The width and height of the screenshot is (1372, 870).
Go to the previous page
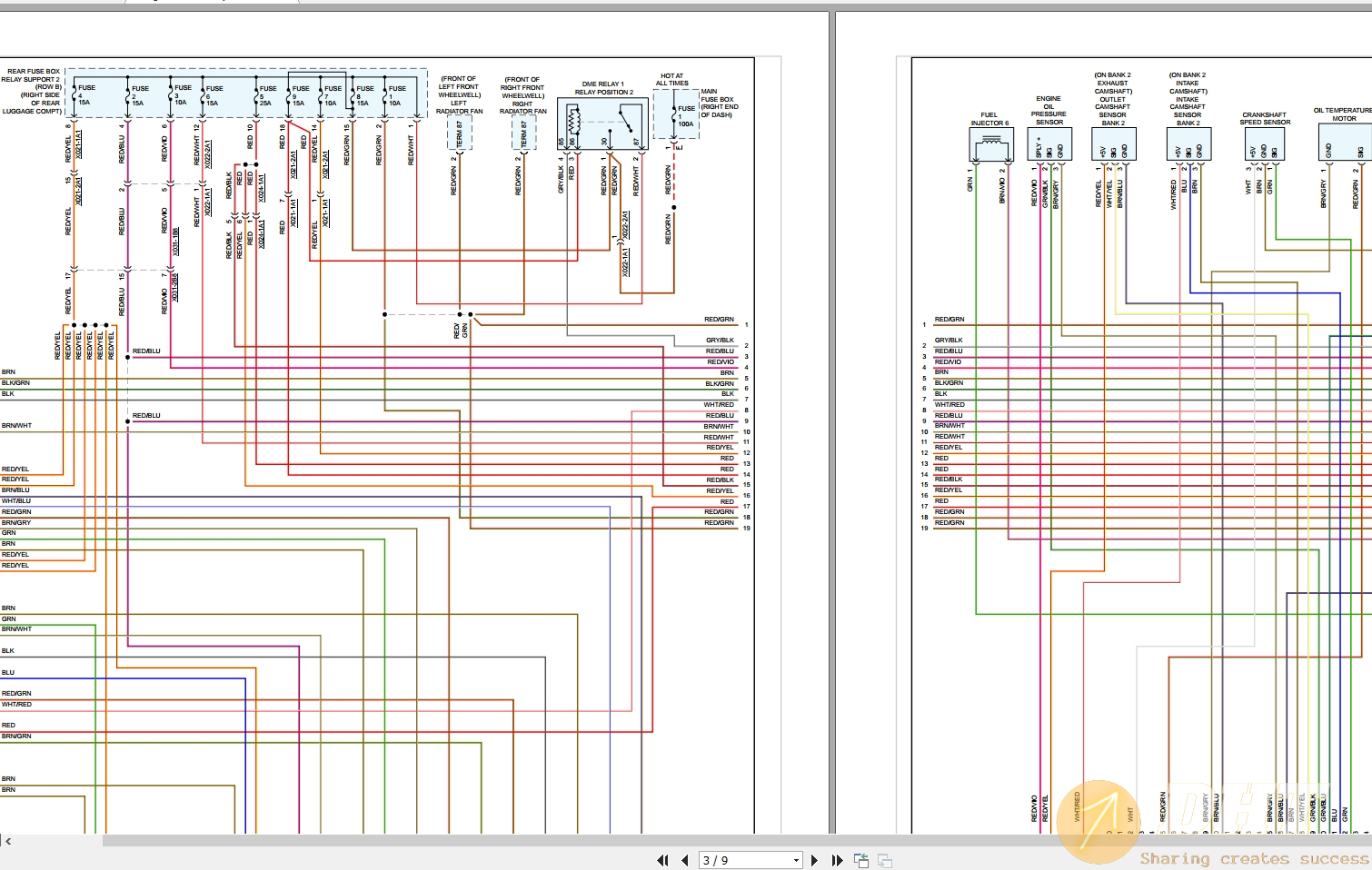coord(684,860)
